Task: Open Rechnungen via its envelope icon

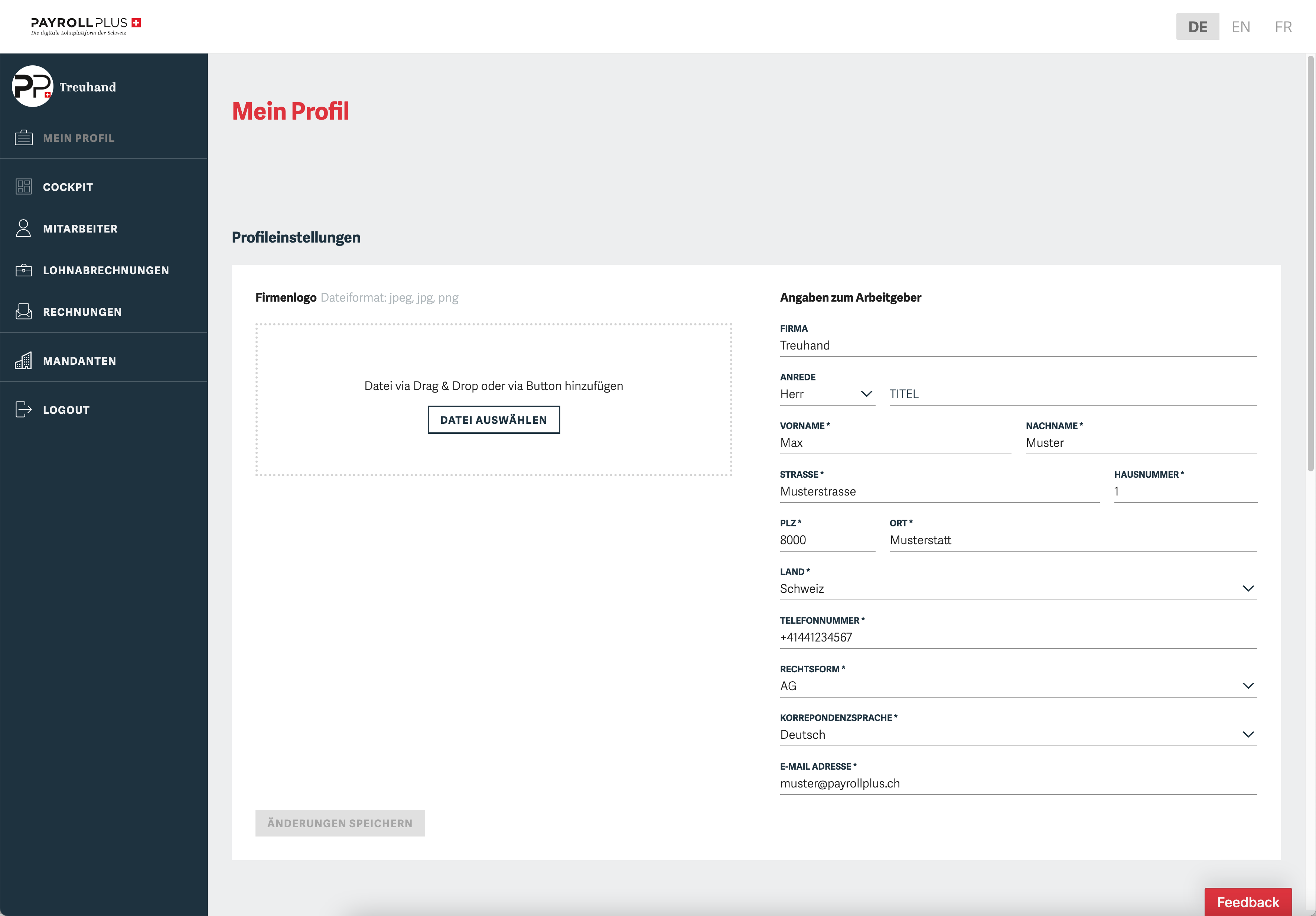Action: pyautogui.click(x=23, y=311)
